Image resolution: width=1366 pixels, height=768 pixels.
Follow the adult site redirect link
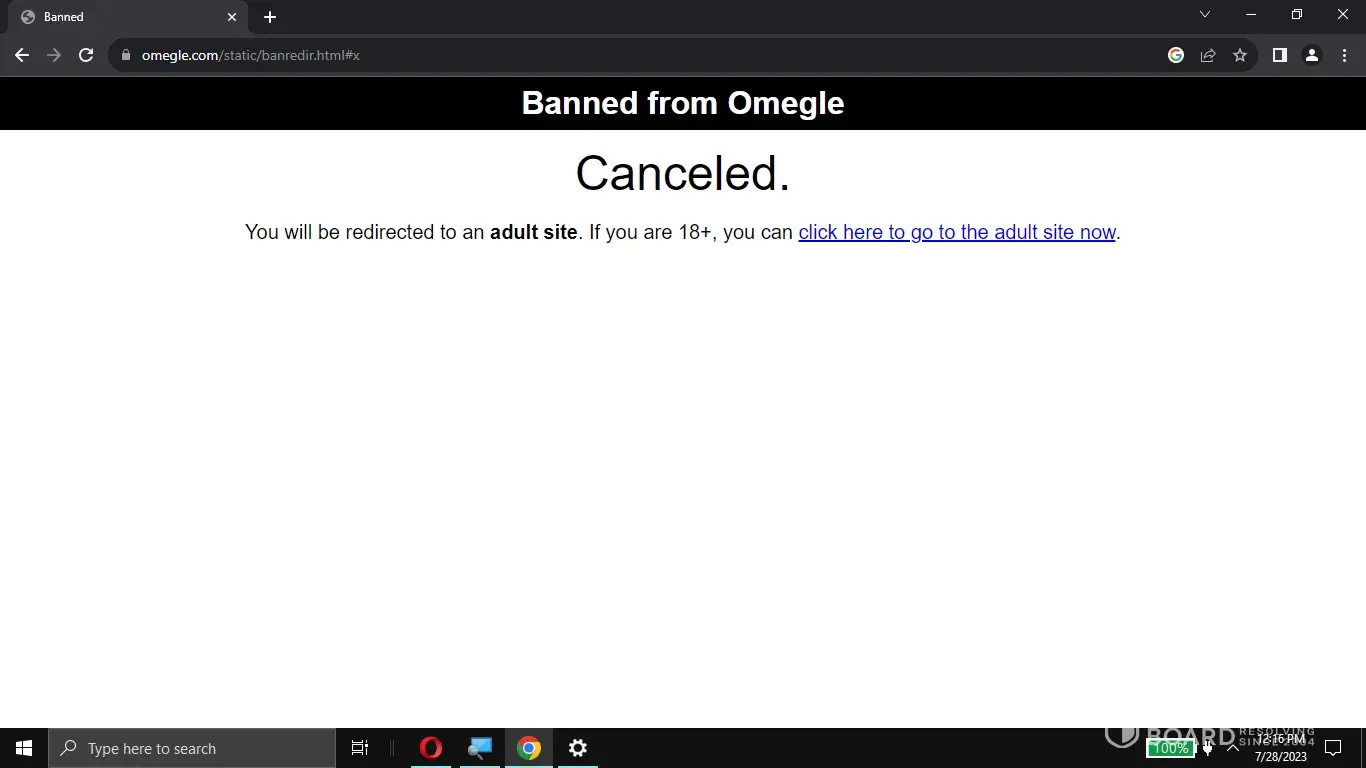click(956, 232)
